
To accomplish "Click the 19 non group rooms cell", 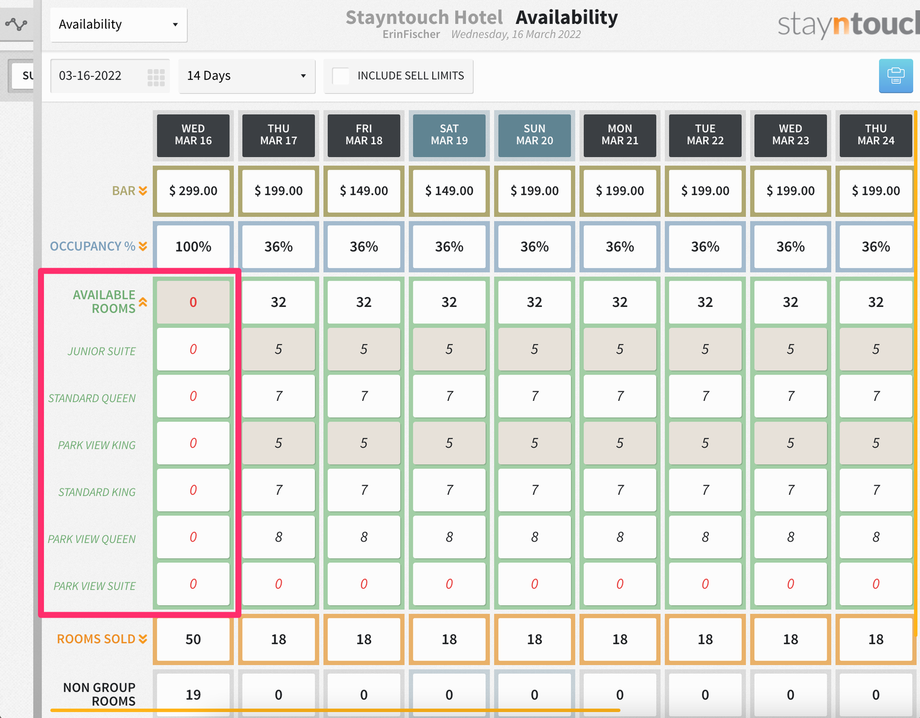I will [193, 695].
